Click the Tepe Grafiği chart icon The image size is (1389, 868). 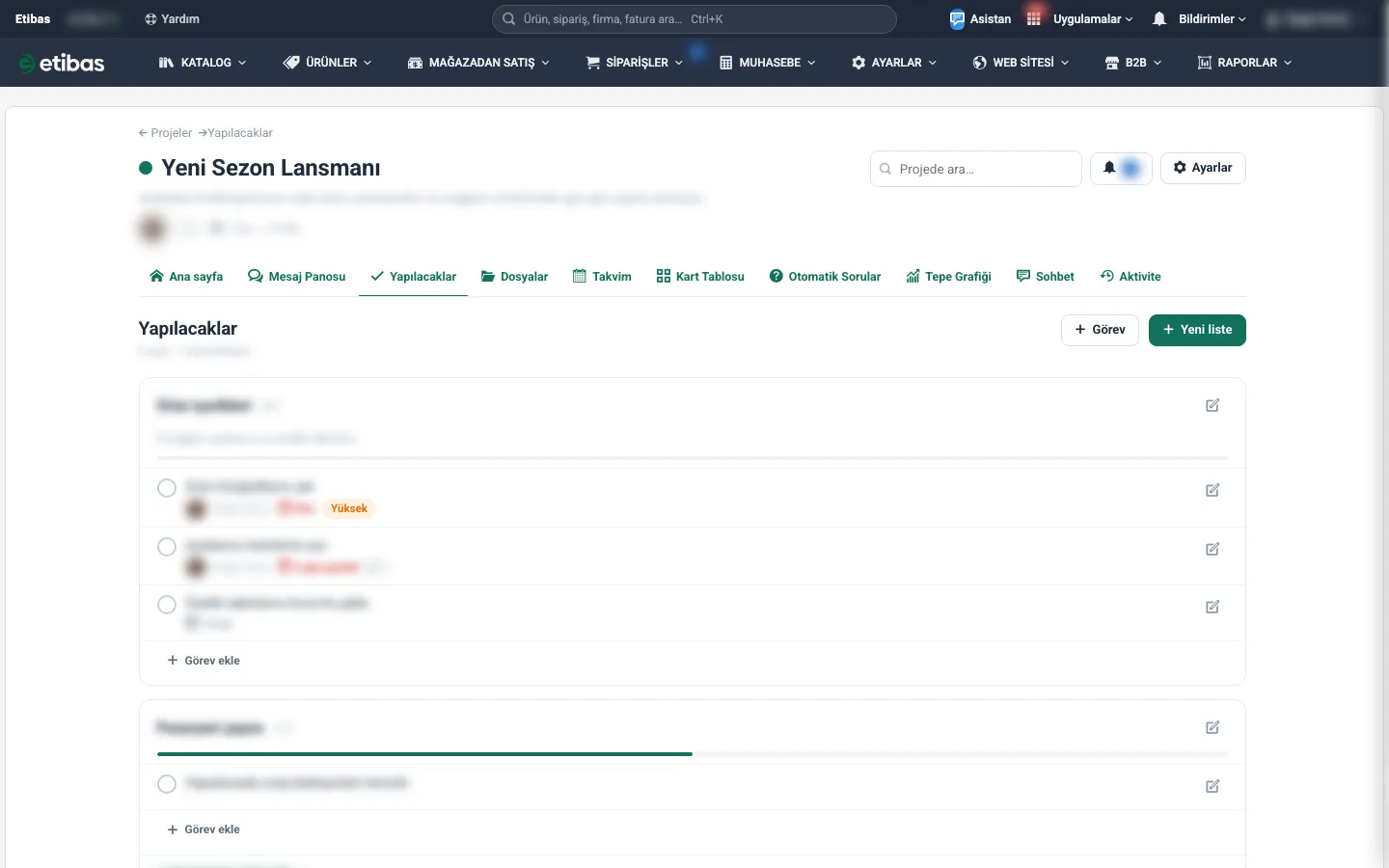[912, 277]
